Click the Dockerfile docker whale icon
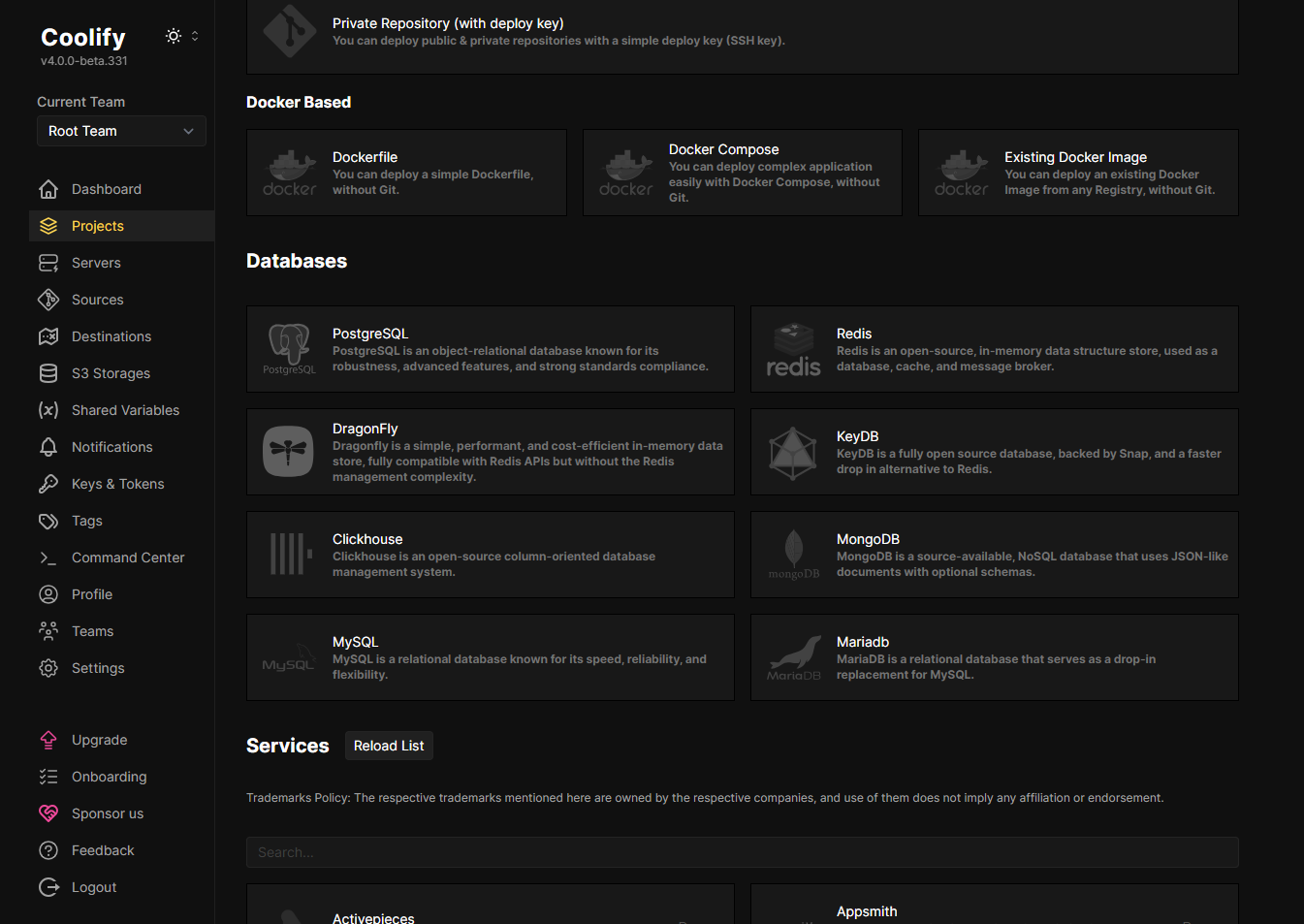The height and width of the screenshot is (924, 1304). (x=289, y=173)
